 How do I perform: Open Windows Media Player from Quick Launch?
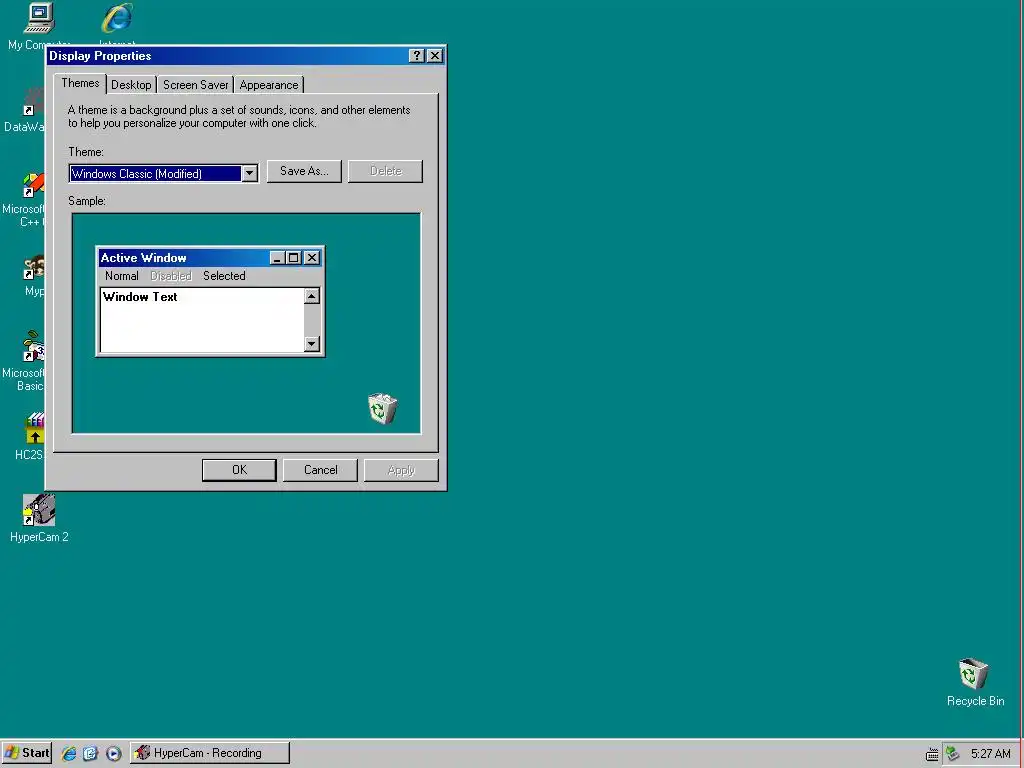(113, 753)
